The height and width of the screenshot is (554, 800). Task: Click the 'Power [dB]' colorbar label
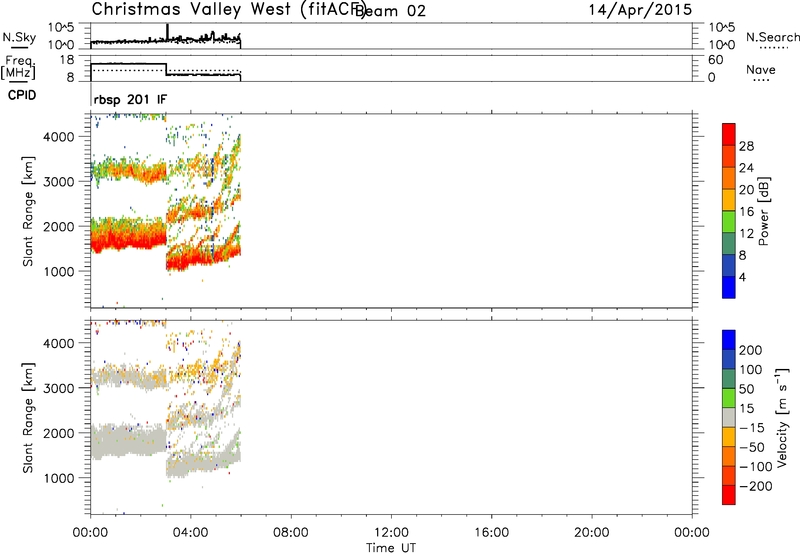[763, 211]
